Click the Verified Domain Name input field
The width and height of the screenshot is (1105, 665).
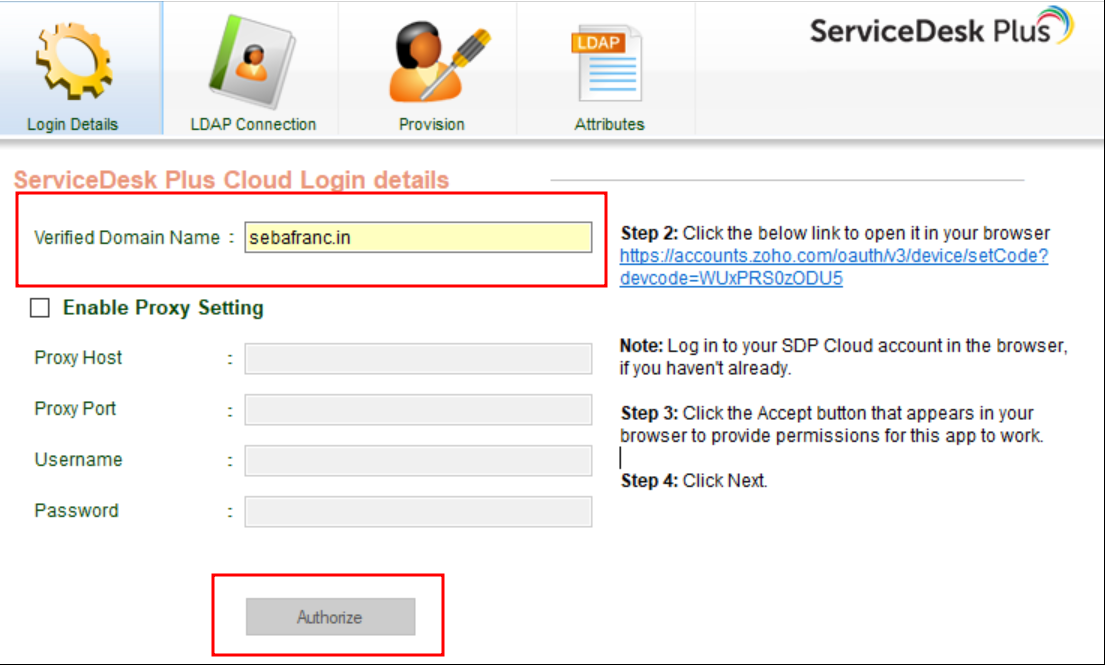pos(418,238)
